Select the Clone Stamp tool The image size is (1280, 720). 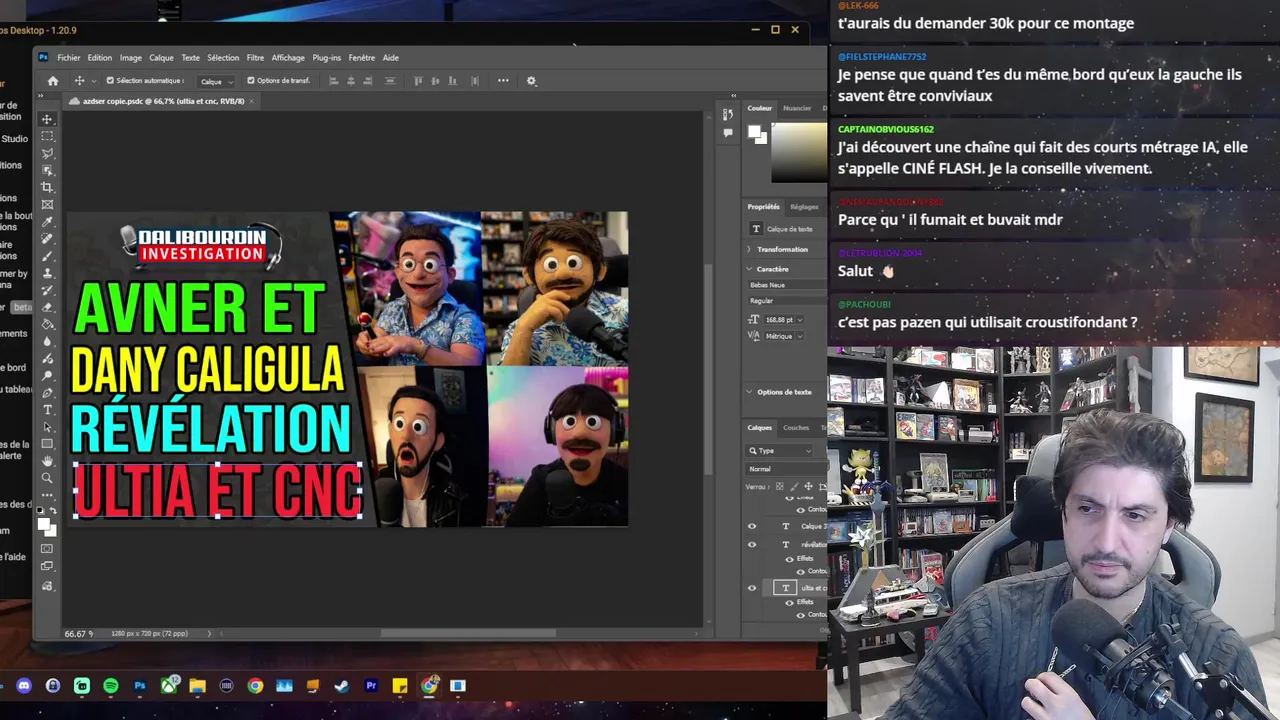(47, 272)
